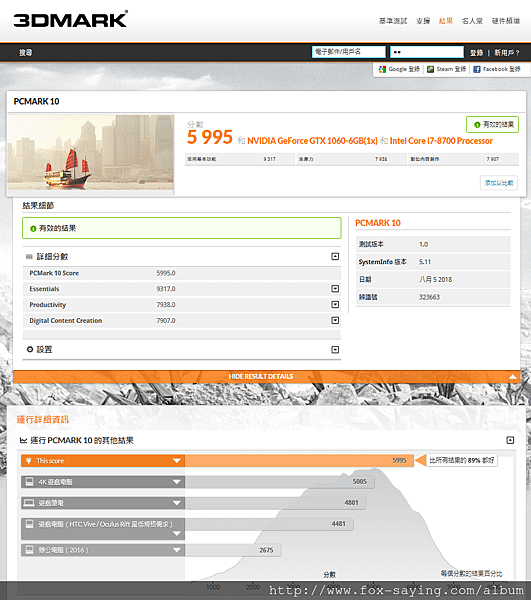This screenshot has width=531, height=600.
Task: Click the 3DMARK logo
Action: coord(70,19)
